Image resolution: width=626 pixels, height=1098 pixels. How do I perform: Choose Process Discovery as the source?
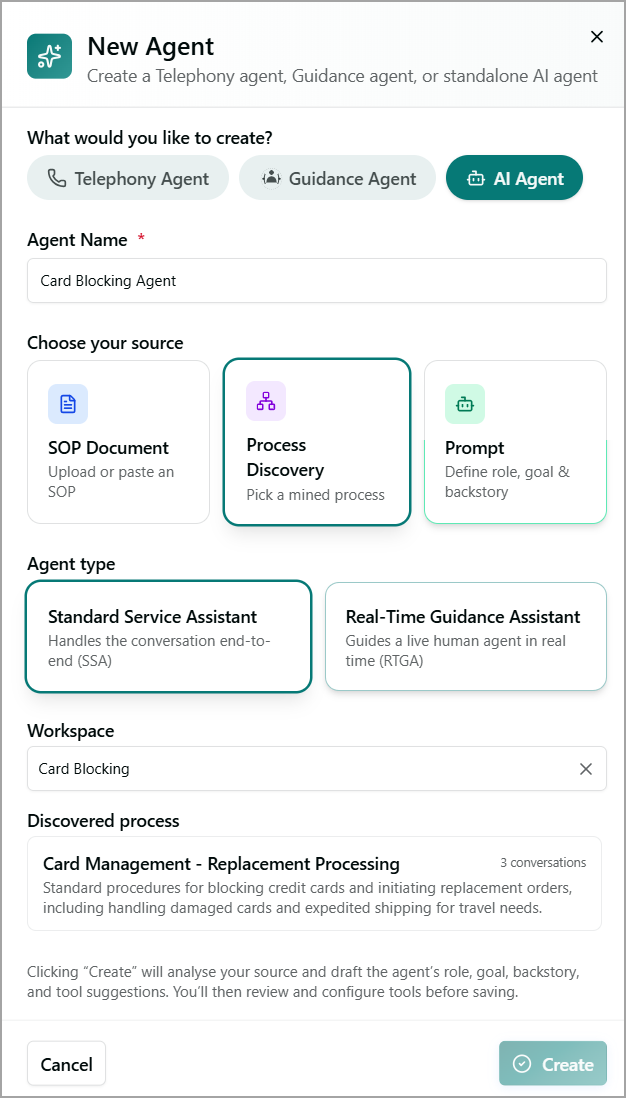click(x=317, y=441)
